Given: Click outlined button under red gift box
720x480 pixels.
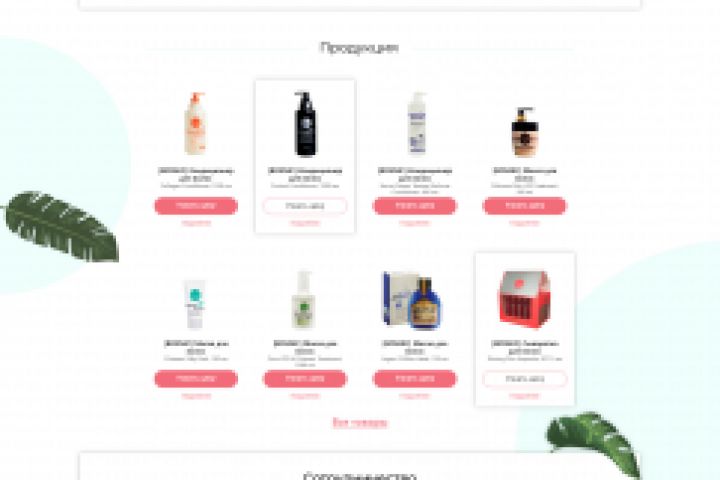Looking at the screenshot, I should coord(525,379).
